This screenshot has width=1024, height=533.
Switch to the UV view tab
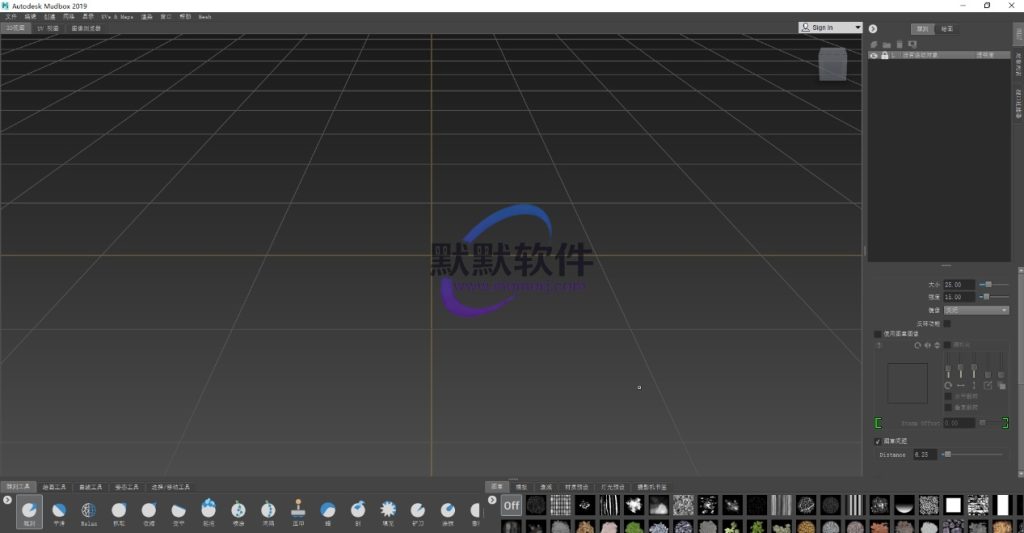point(47,28)
